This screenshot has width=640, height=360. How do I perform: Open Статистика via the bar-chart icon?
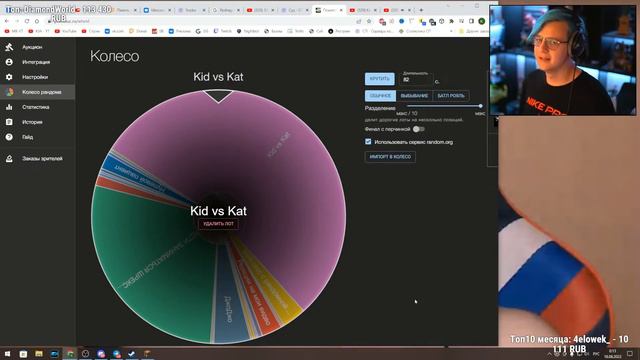coord(9,107)
